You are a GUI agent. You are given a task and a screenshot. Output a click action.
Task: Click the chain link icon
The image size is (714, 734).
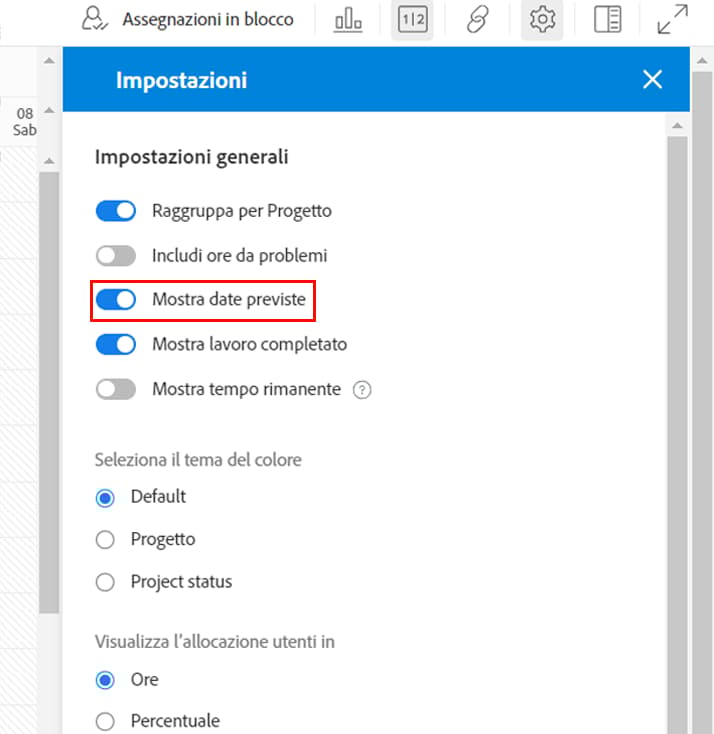478,20
